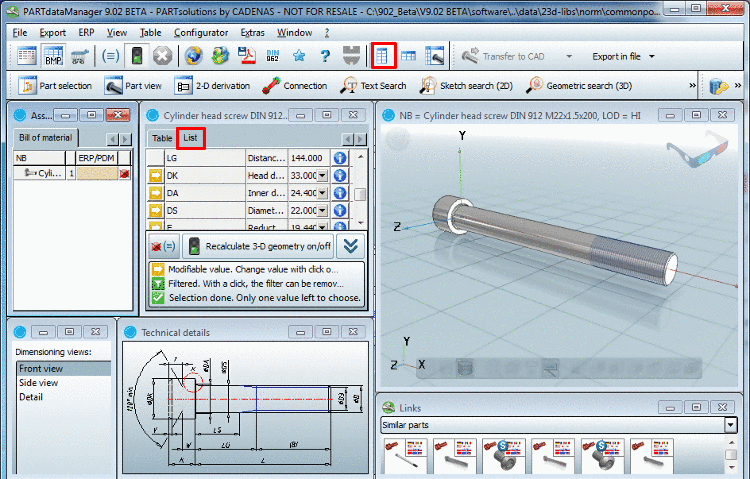The width and height of the screenshot is (750, 479).
Task: Expand the toolbar overflow chevron after Geometric search
Action: (692, 86)
